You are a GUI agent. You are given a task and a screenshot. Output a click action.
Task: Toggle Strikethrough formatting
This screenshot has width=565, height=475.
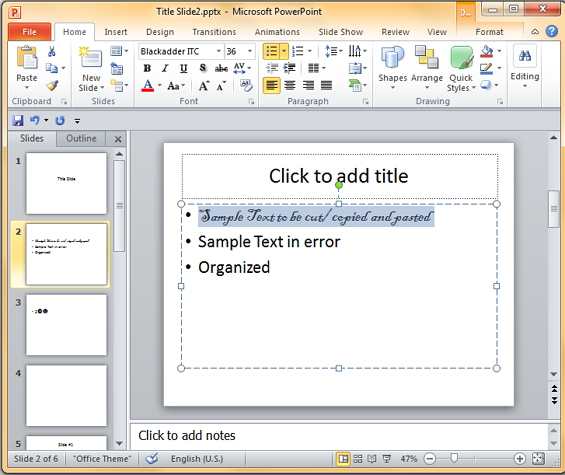(221, 68)
